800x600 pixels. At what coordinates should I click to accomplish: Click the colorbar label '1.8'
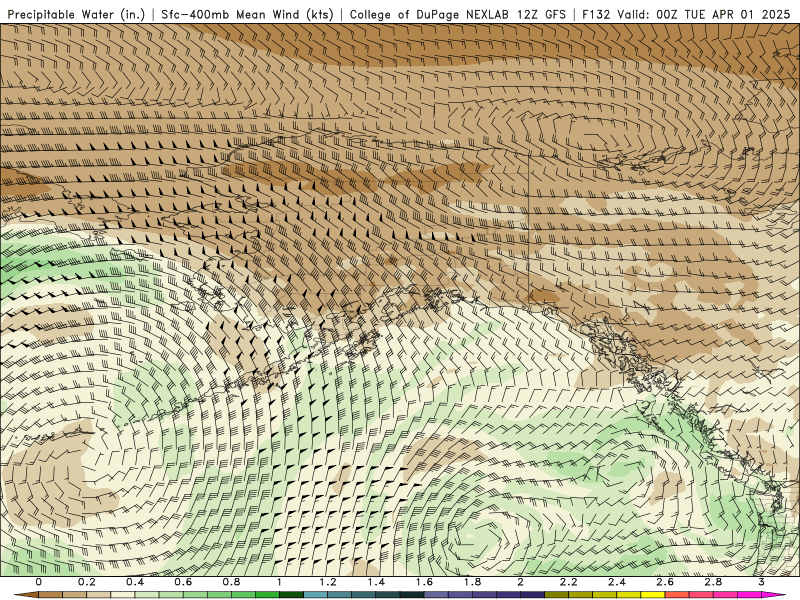[x=472, y=582]
